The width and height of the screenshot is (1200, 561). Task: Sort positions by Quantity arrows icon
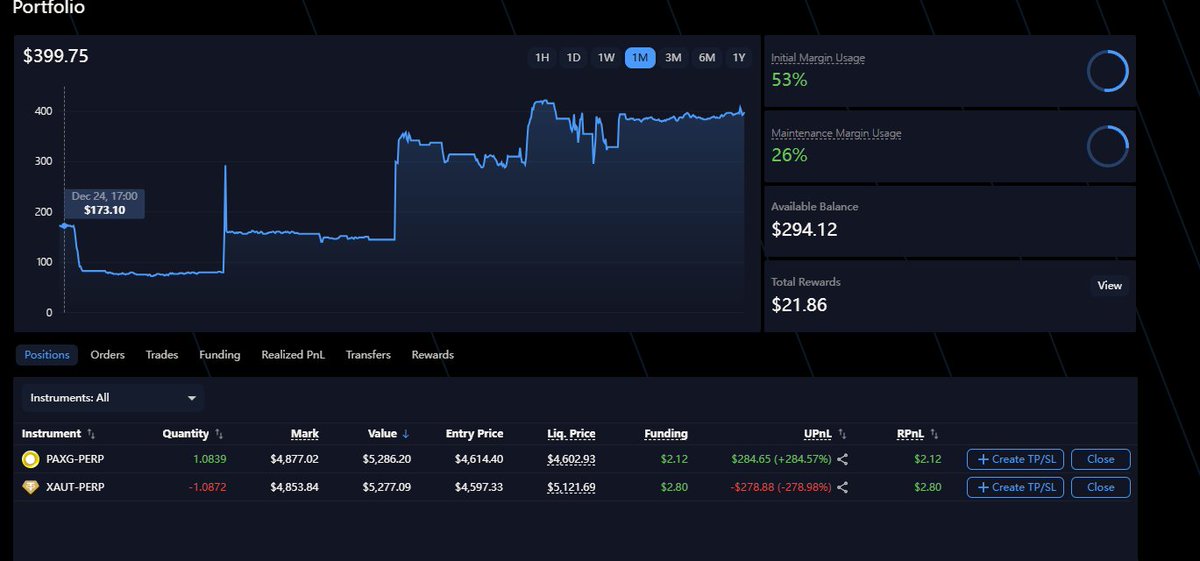(219, 434)
